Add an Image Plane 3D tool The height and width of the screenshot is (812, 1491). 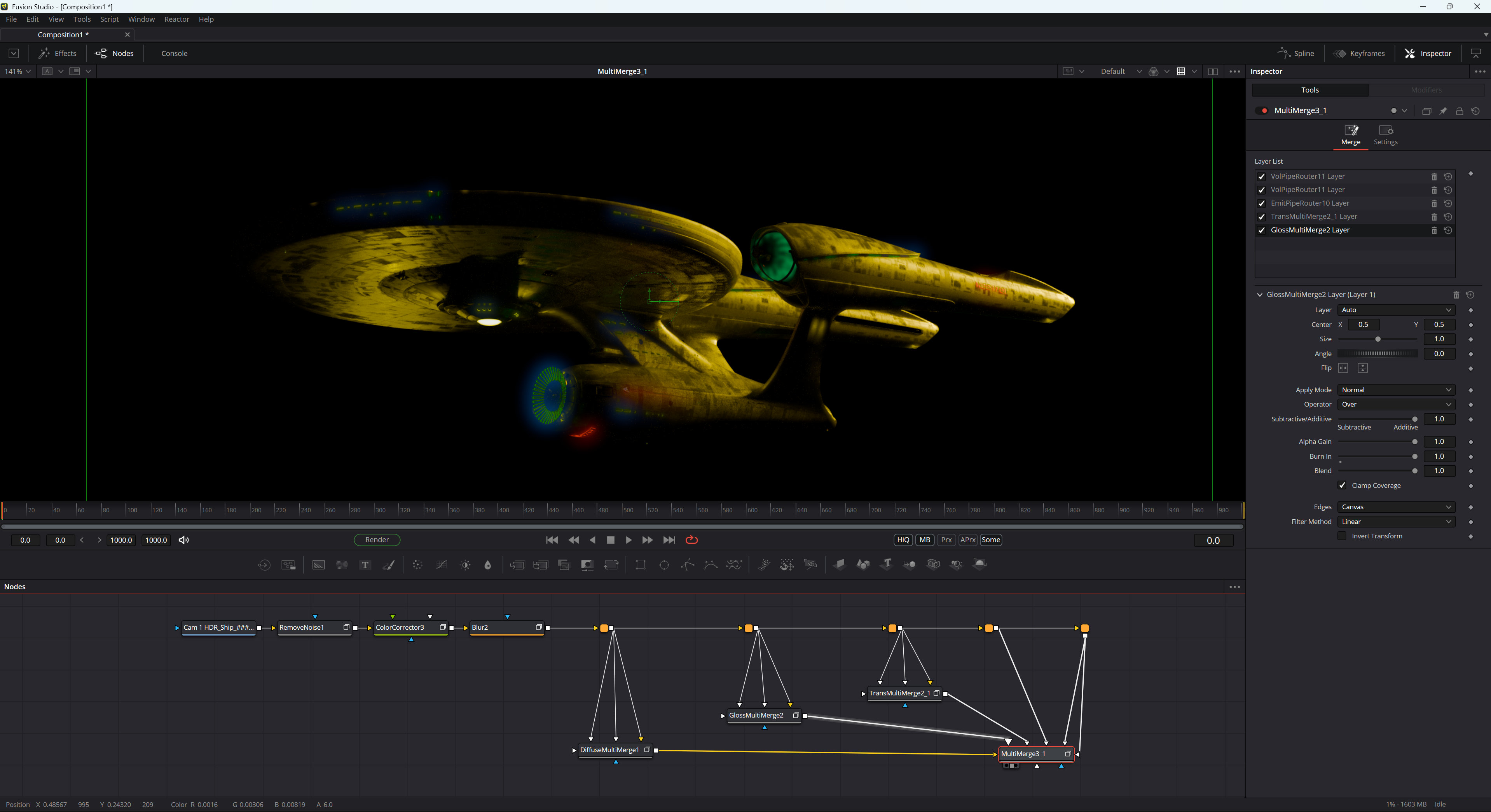(839, 565)
